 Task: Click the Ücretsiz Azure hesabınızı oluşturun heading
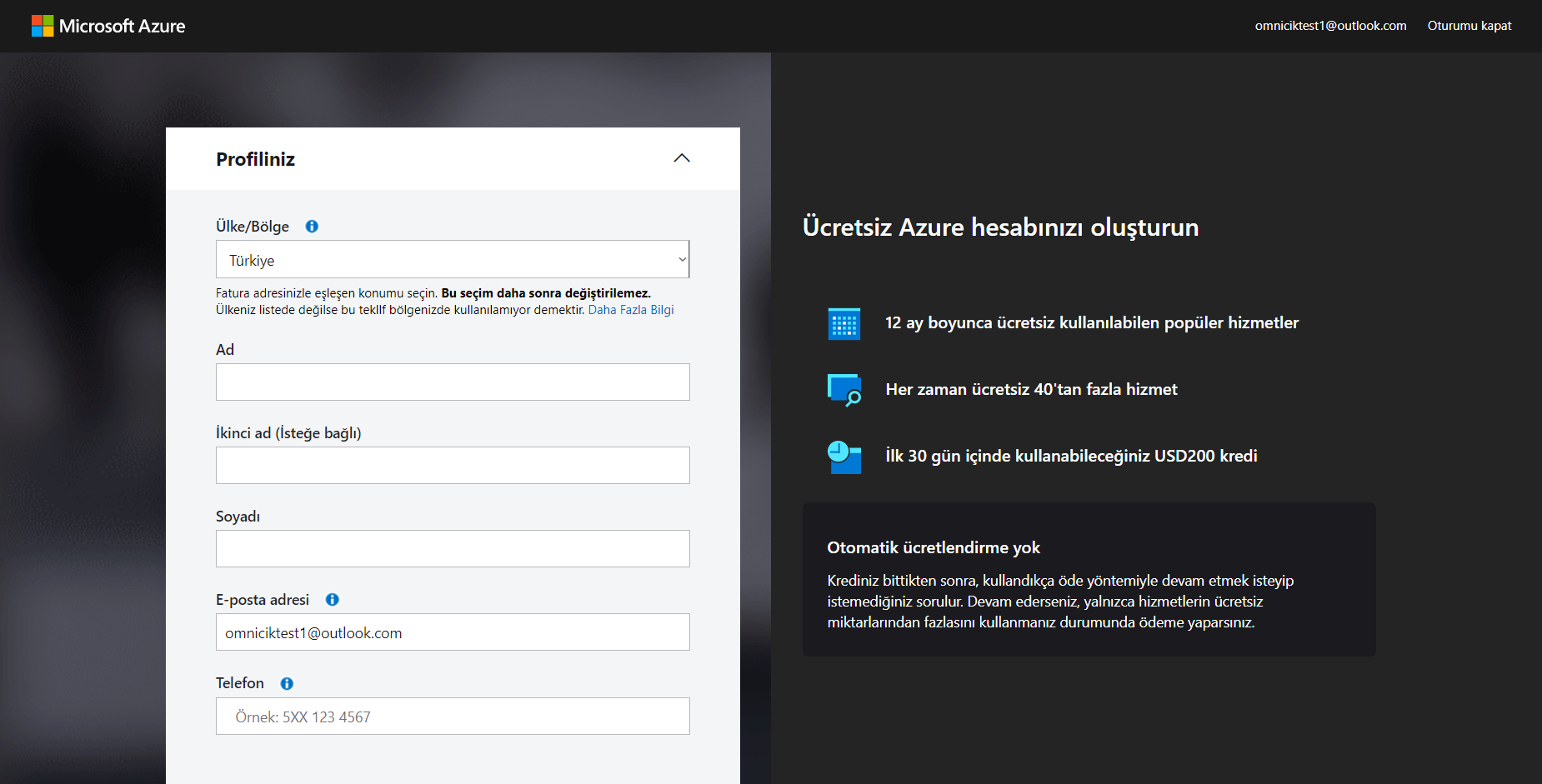pos(1000,227)
